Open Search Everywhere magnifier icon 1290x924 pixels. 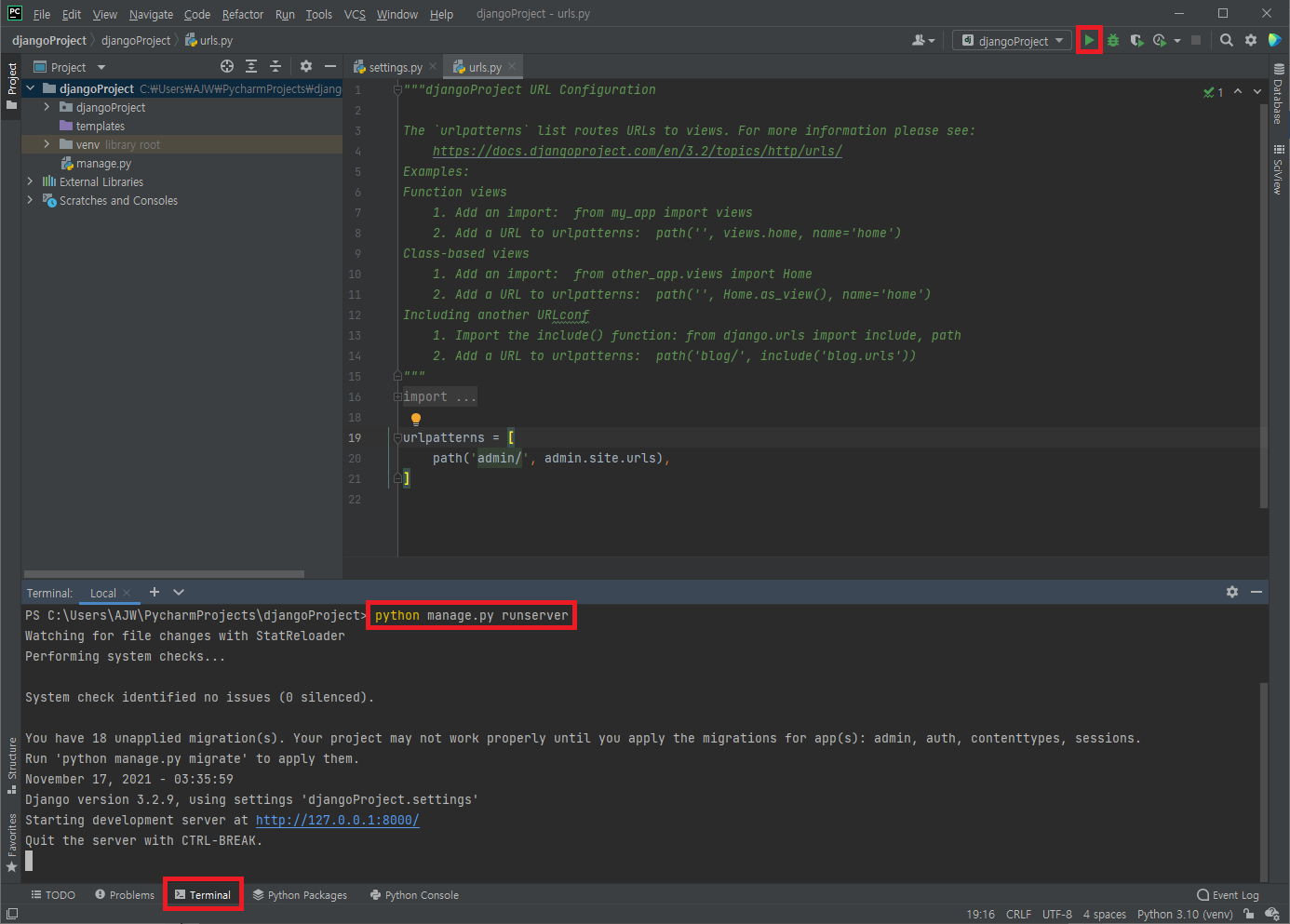pos(1227,40)
